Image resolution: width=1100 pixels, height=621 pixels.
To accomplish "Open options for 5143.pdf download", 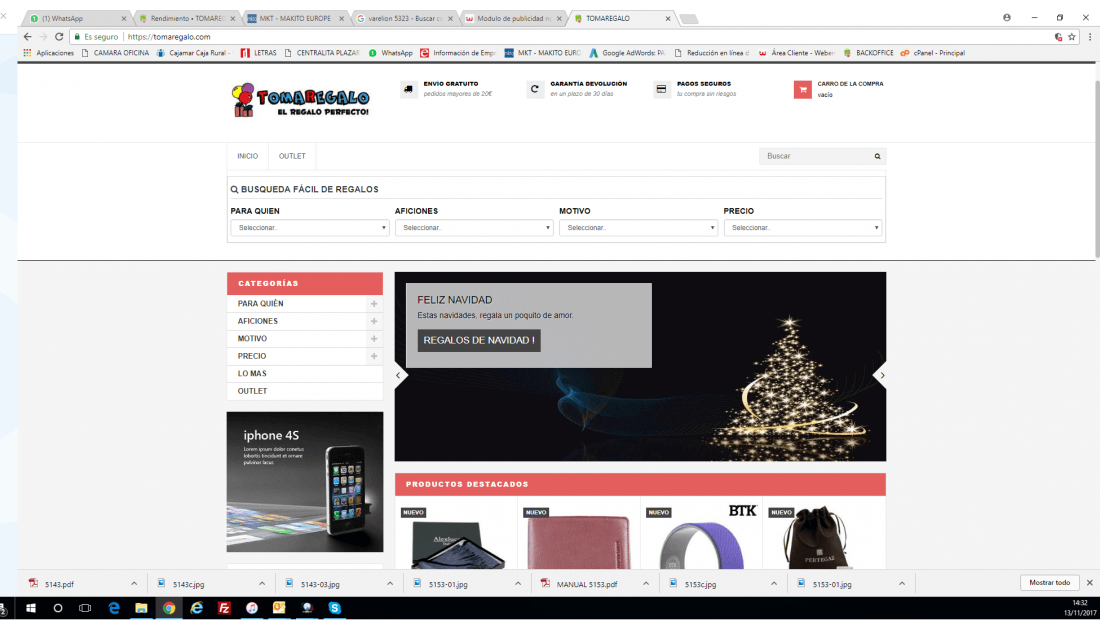I will [133, 583].
